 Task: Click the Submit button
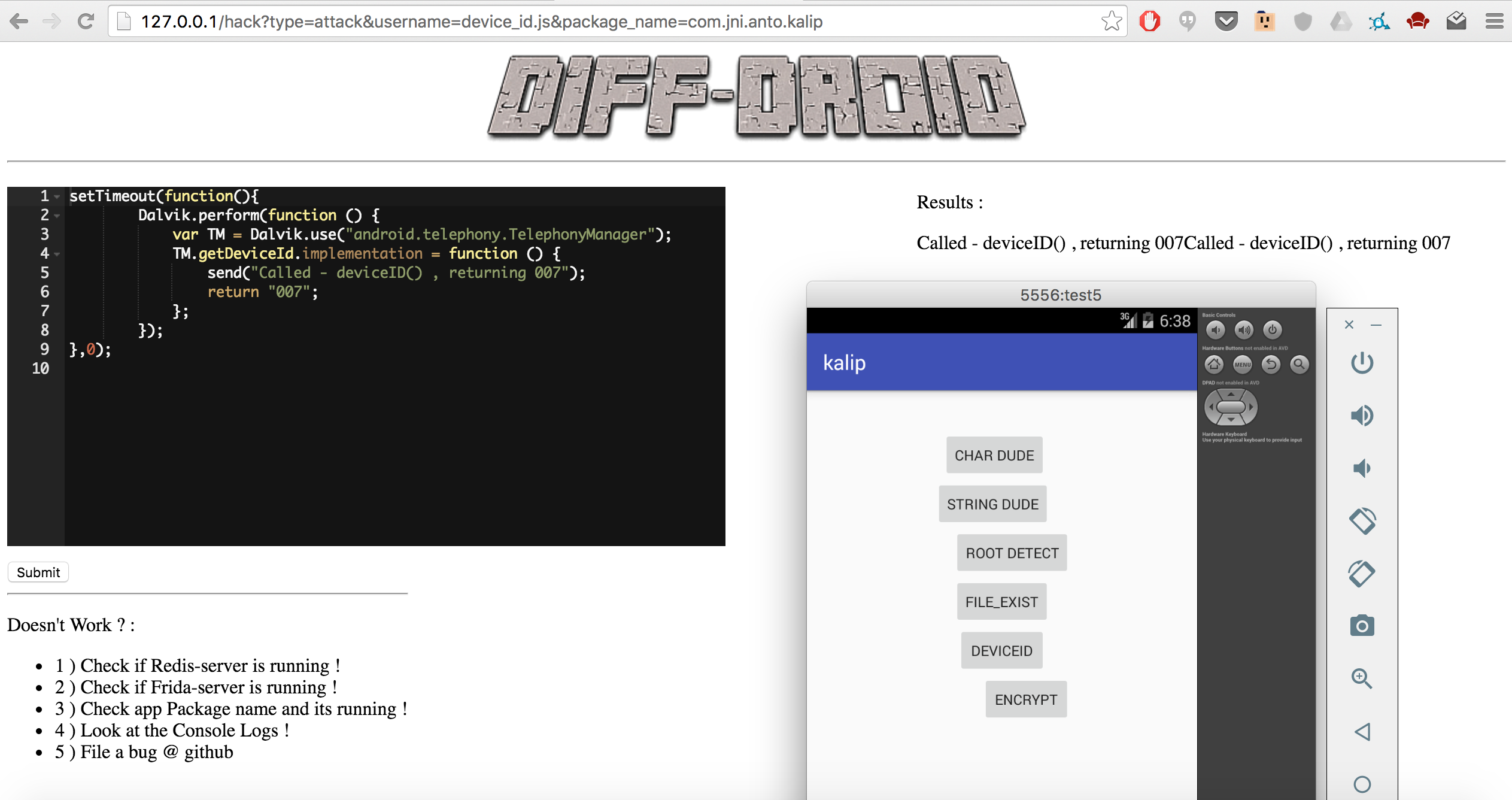38,572
